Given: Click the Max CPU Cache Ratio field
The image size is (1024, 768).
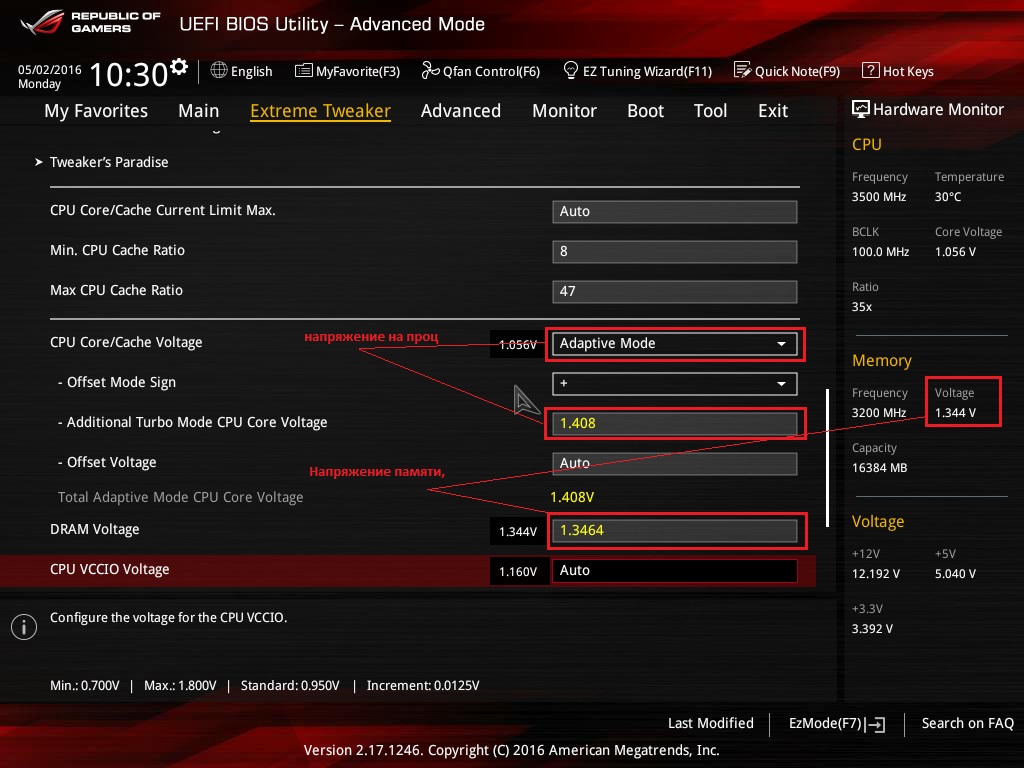Looking at the screenshot, I should click(x=675, y=291).
